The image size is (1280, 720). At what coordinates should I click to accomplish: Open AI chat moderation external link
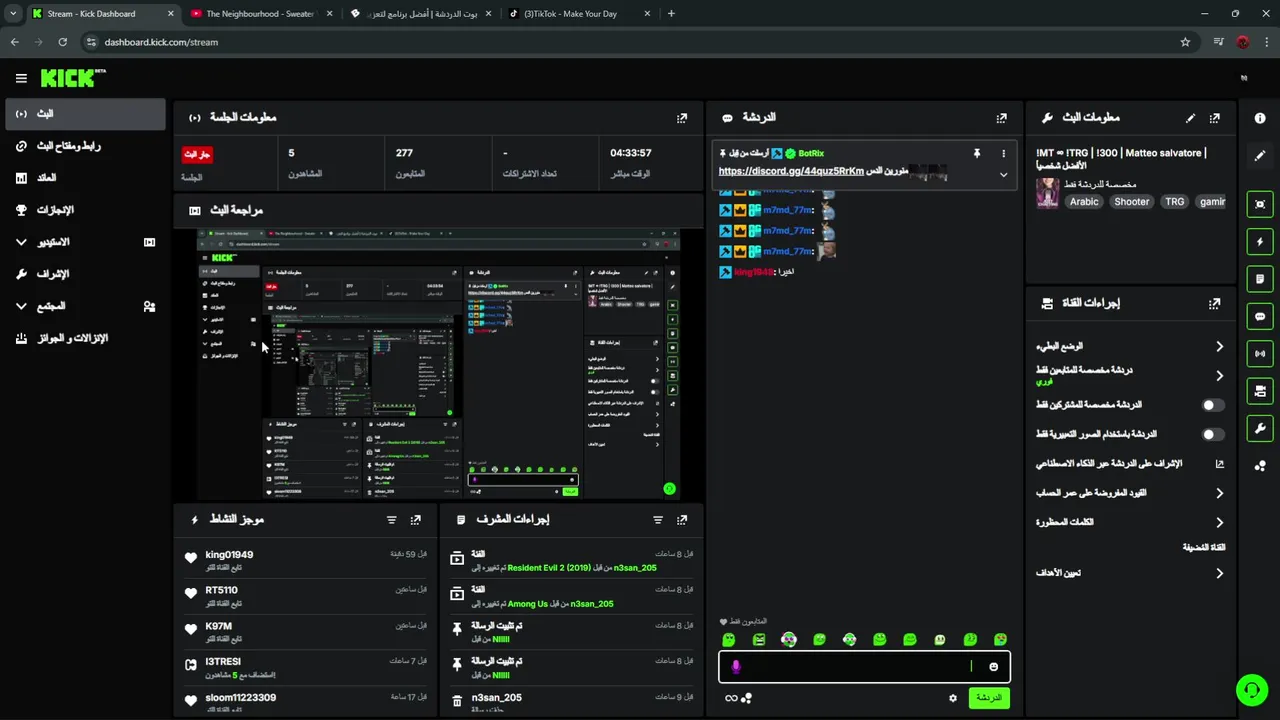(x=1219, y=464)
